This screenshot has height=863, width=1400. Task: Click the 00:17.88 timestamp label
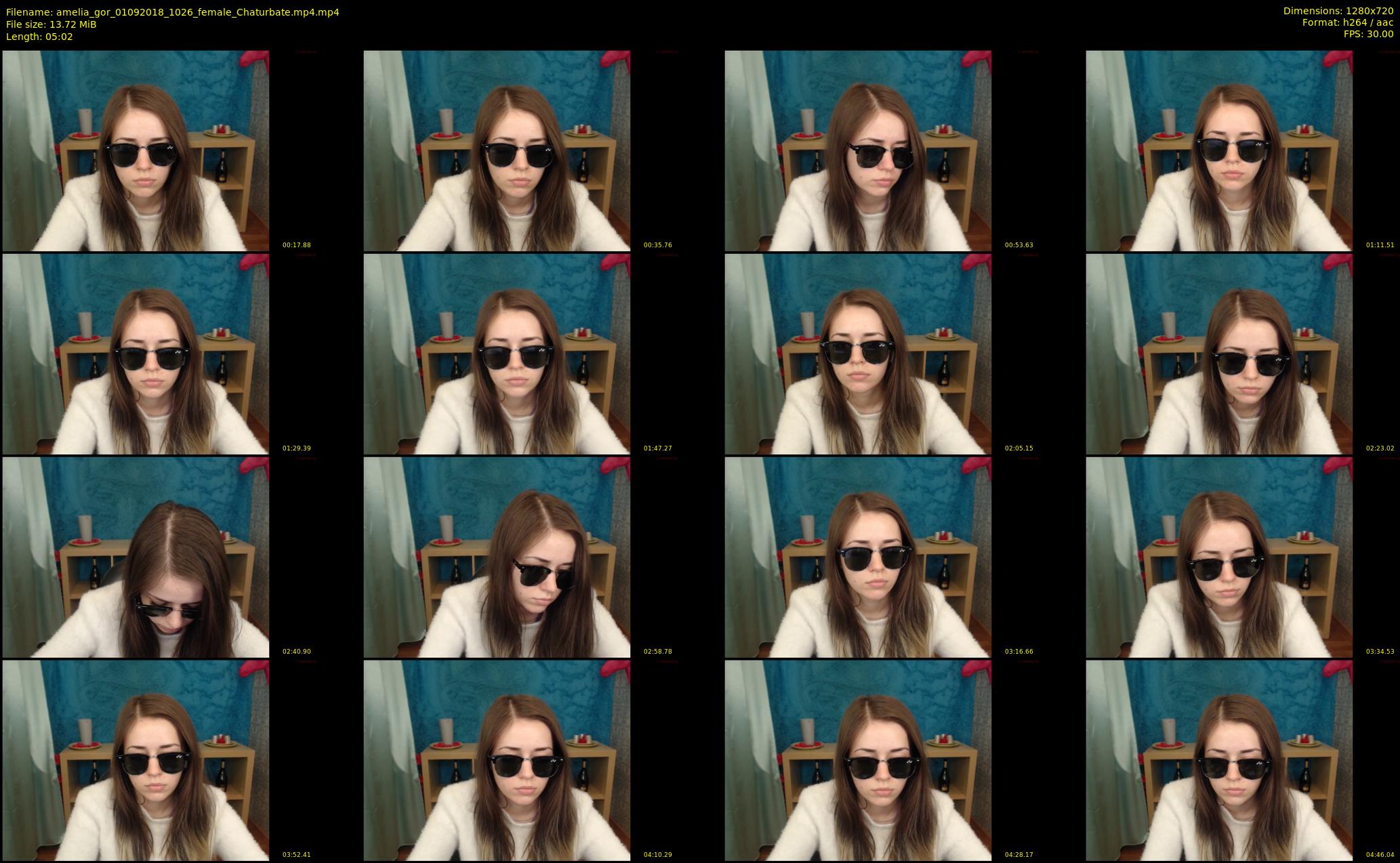click(296, 245)
